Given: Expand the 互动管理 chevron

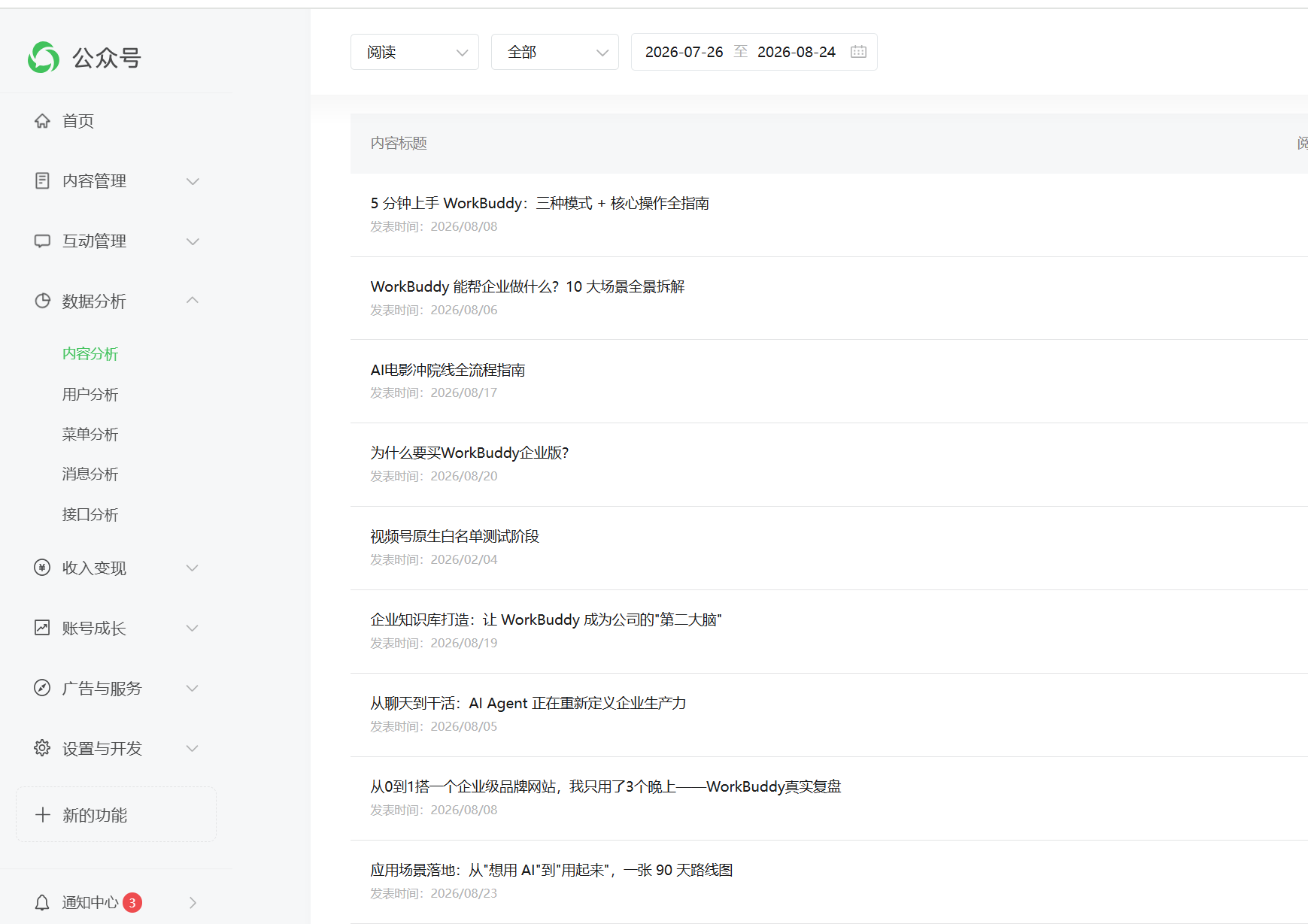Looking at the screenshot, I should (x=193, y=241).
